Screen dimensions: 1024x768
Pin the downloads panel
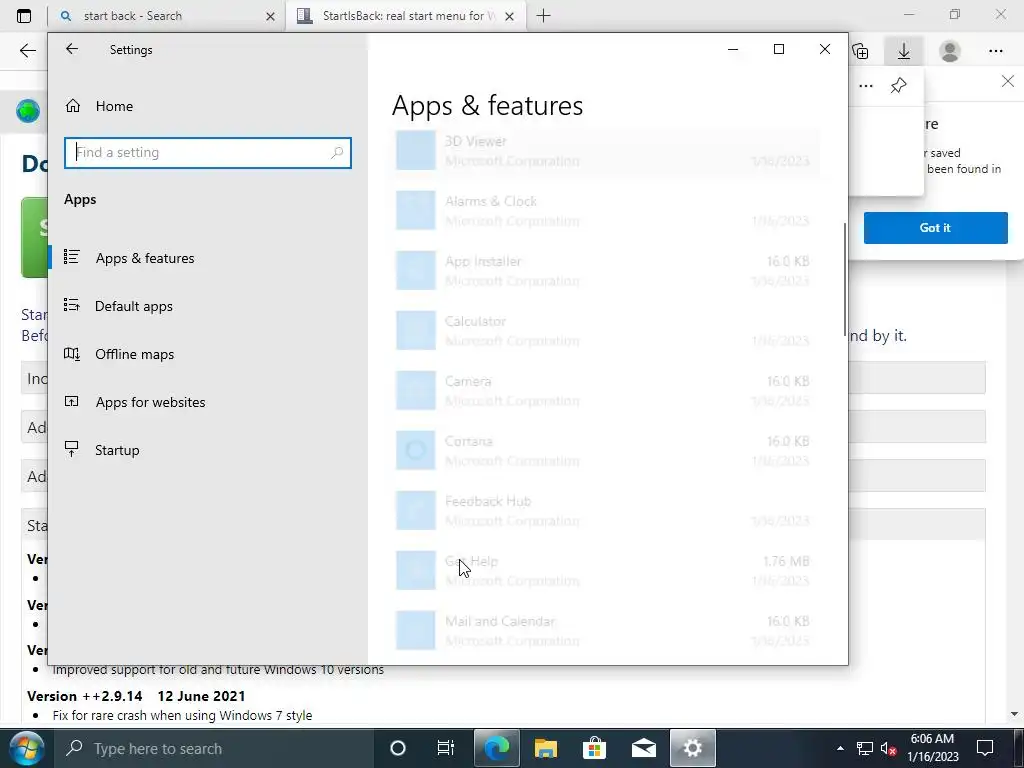[x=899, y=86]
